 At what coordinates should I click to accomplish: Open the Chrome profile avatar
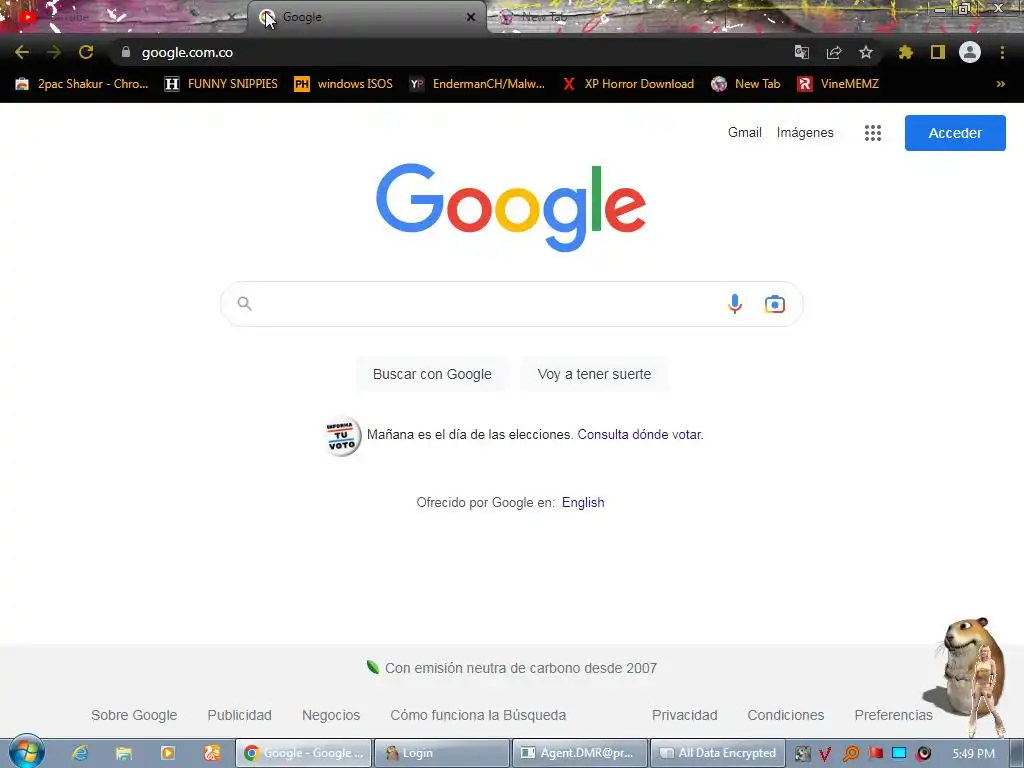pos(970,52)
